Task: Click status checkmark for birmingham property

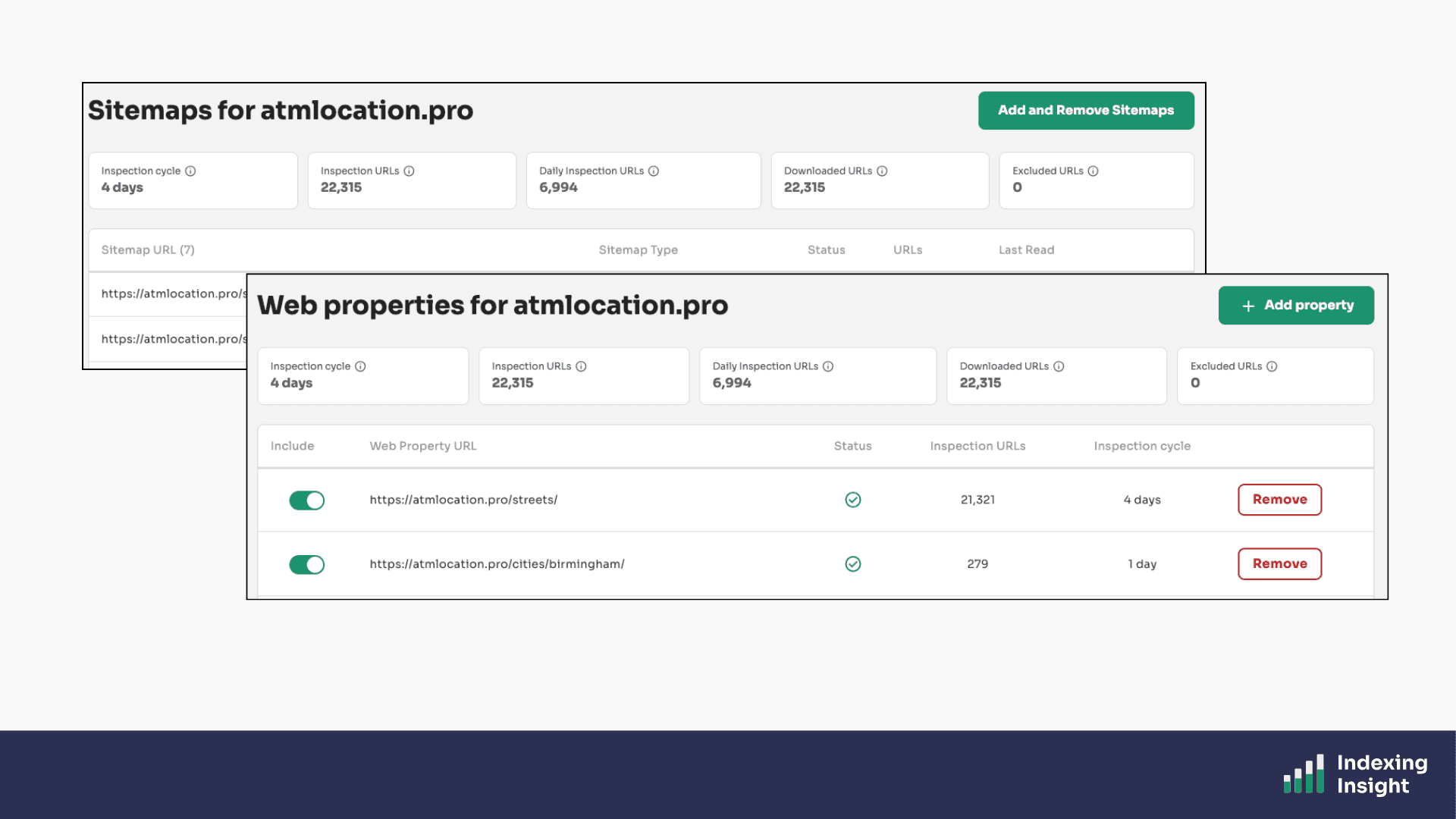Action: click(x=853, y=564)
